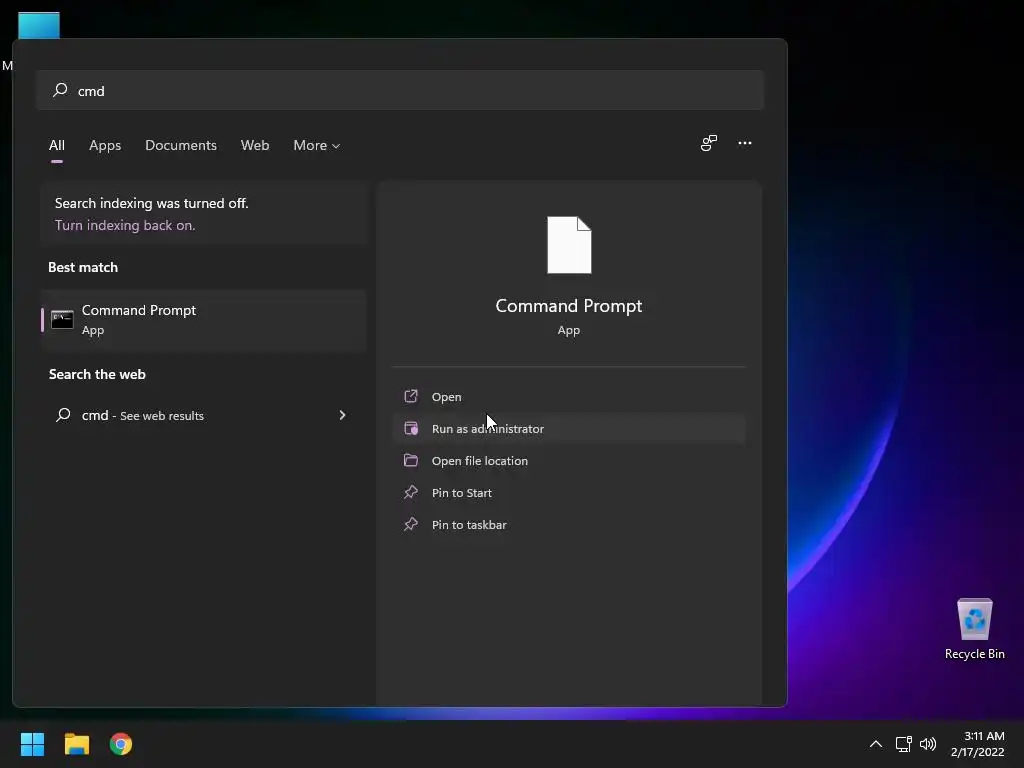Click Turn indexing back on link

125,225
